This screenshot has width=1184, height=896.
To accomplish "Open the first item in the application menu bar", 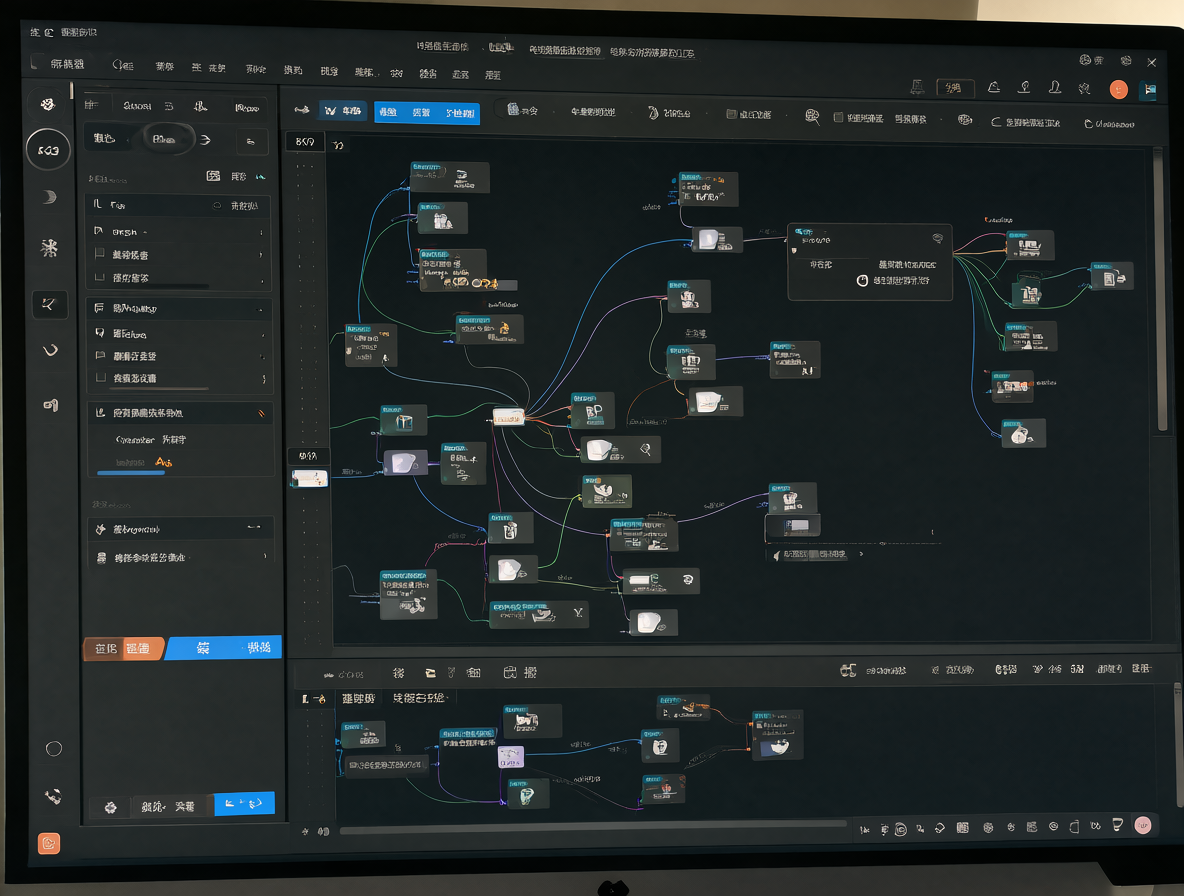I will (67, 64).
